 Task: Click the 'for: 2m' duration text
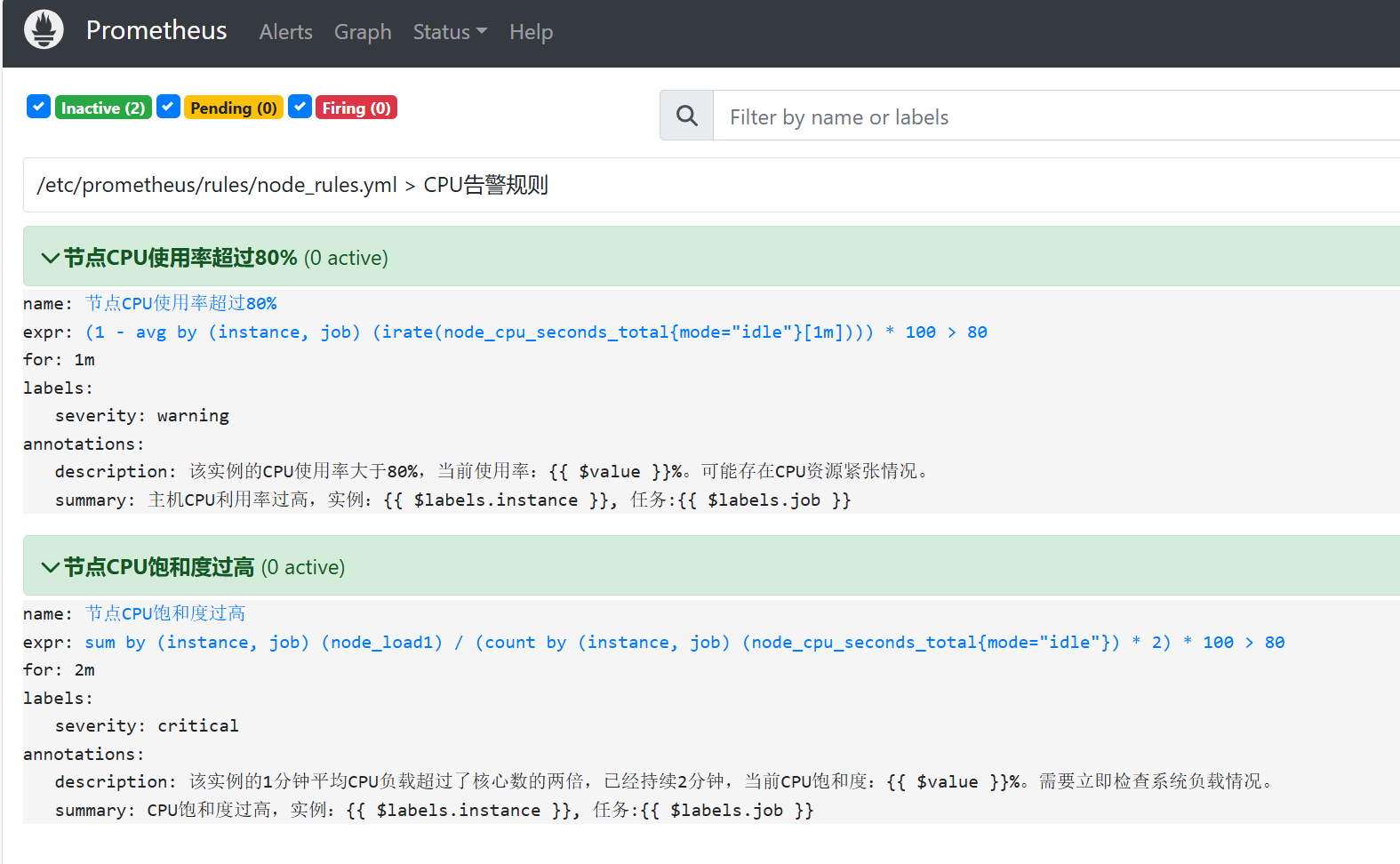[59, 669]
